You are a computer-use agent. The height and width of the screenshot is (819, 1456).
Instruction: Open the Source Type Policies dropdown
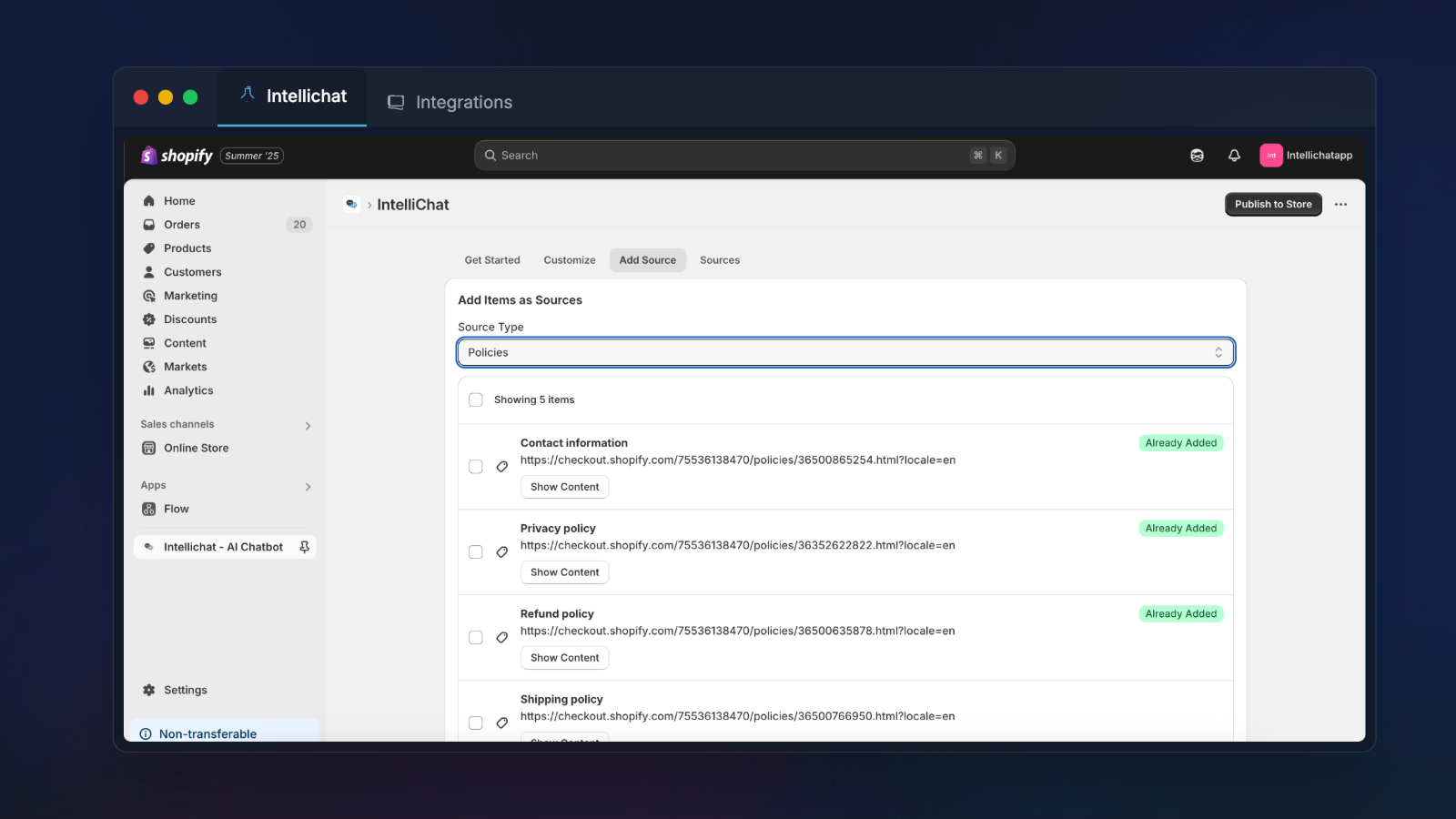845,352
